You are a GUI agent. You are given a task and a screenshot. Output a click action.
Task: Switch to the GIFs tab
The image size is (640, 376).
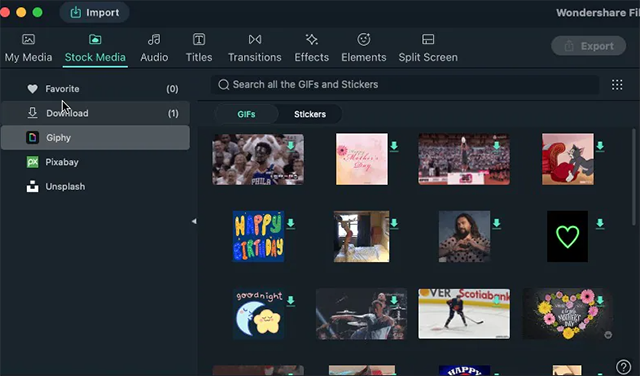246,114
